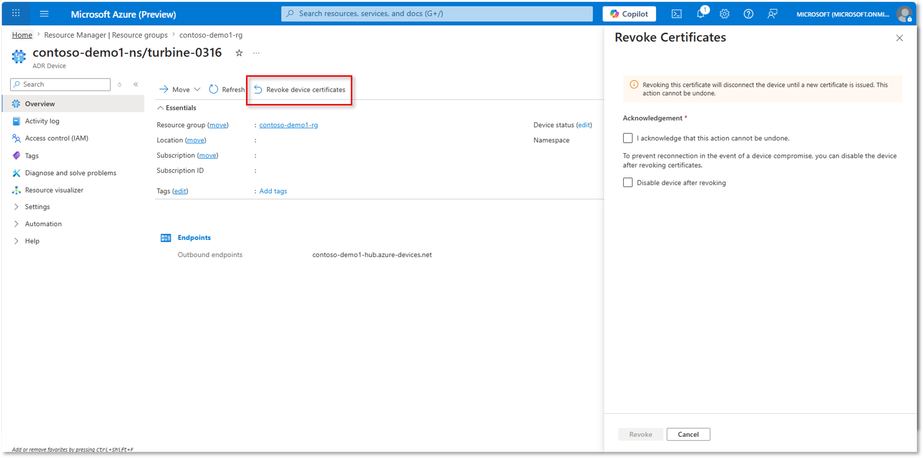
Task: Click move link next to Resource group
Action: point(218,125)
